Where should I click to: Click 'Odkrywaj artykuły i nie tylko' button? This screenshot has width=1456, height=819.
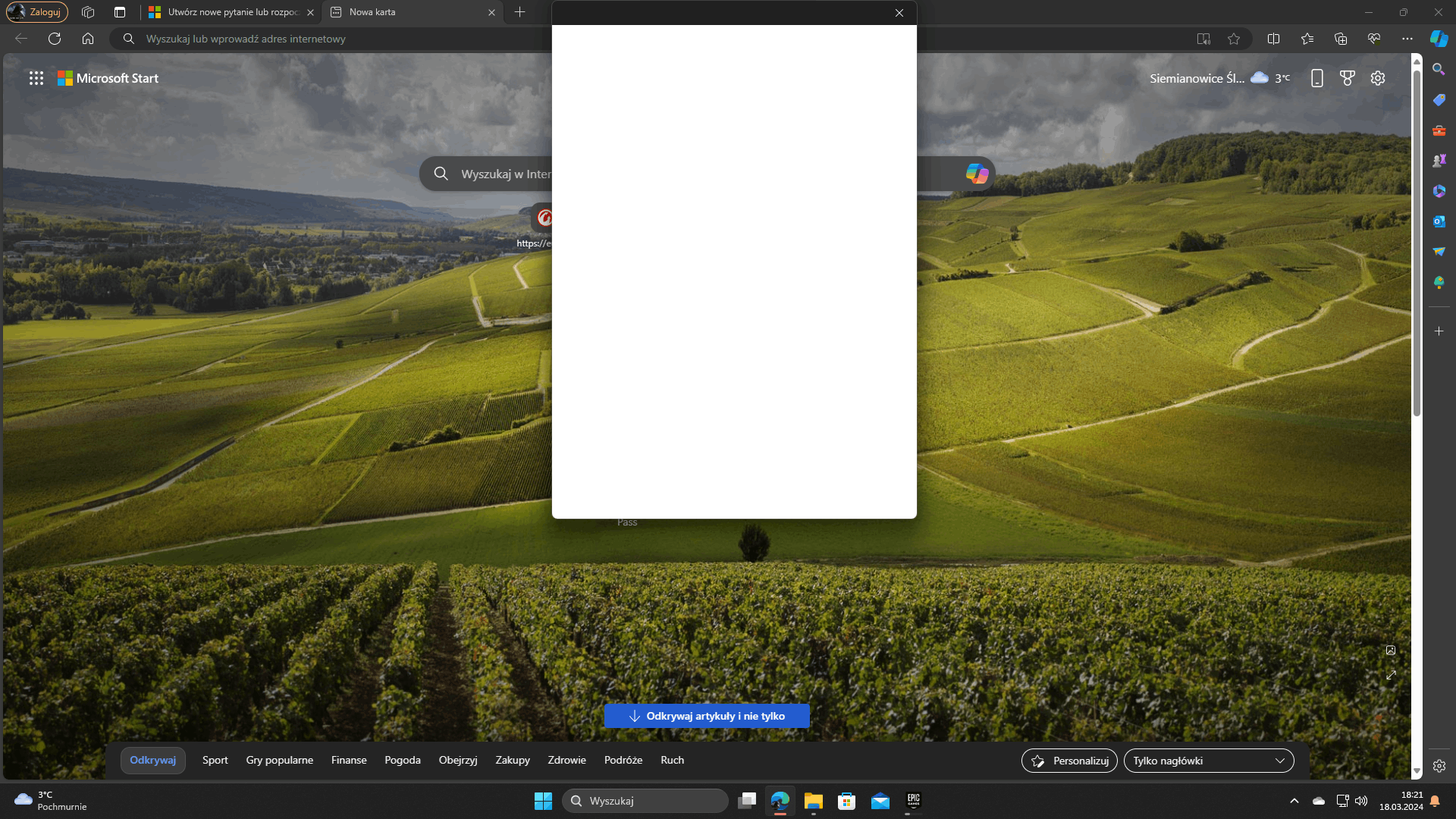point(707,716)
